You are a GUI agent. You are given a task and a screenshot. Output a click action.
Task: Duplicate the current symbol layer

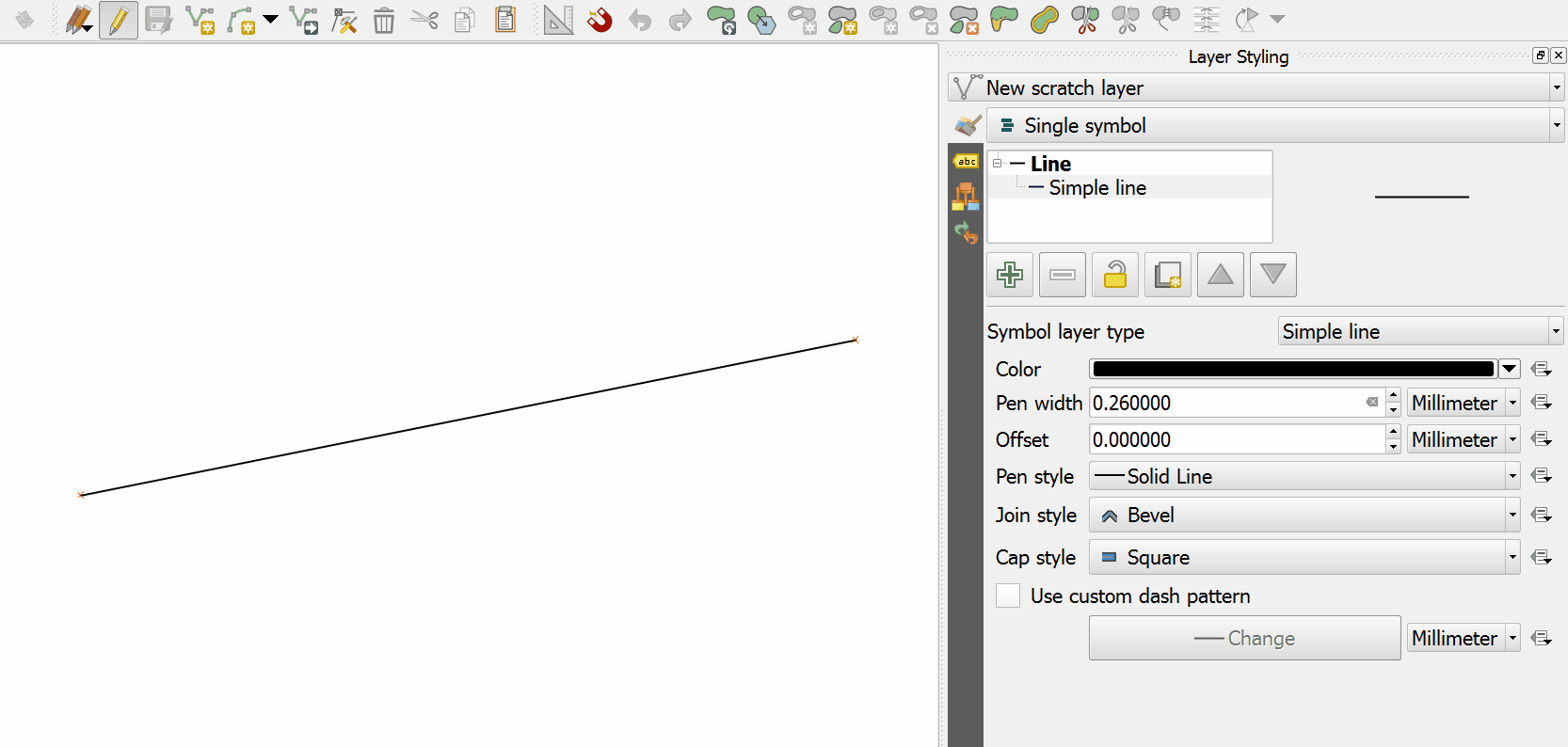[1168, 275]
